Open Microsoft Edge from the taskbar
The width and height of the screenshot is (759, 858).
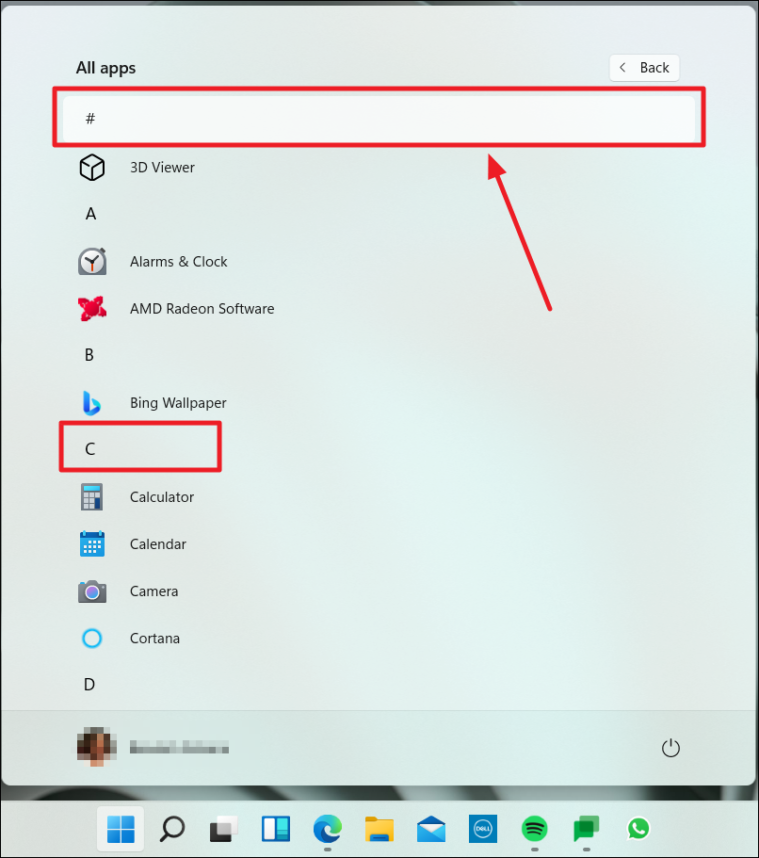pos(327,828)
